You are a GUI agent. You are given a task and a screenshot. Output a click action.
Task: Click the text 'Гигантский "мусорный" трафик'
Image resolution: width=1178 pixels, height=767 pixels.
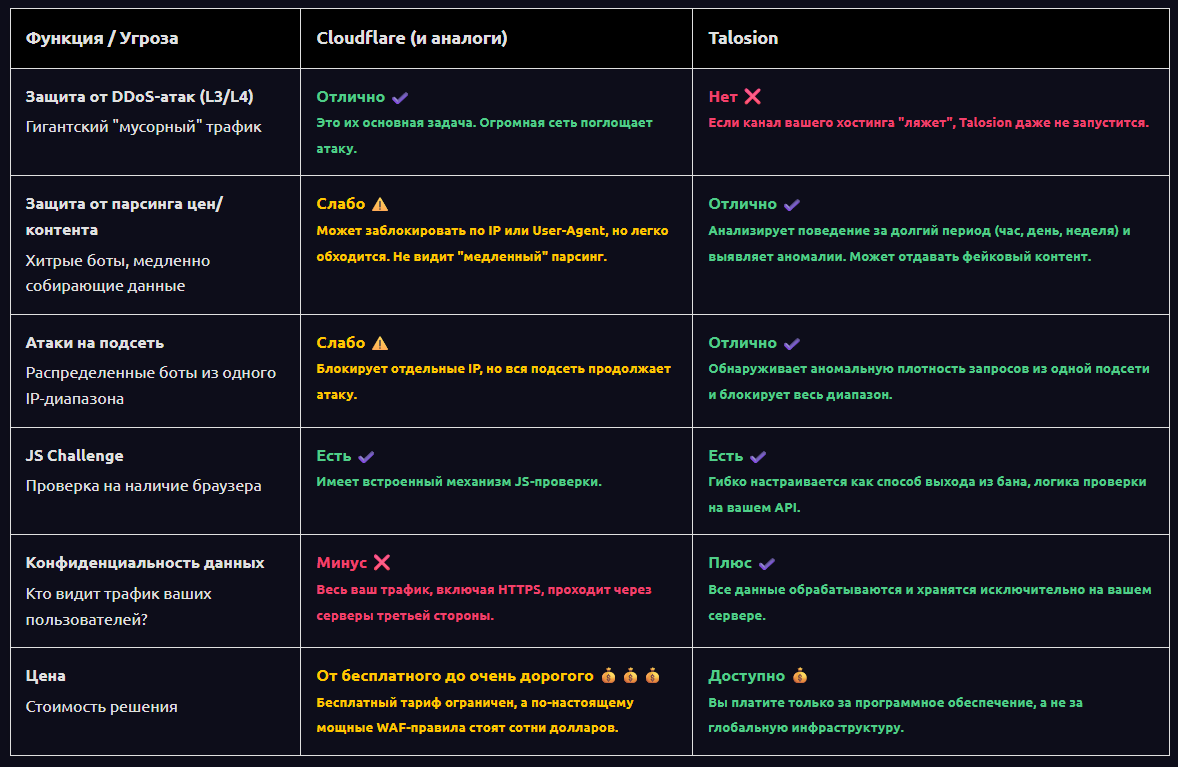click(x=143, y=127)
